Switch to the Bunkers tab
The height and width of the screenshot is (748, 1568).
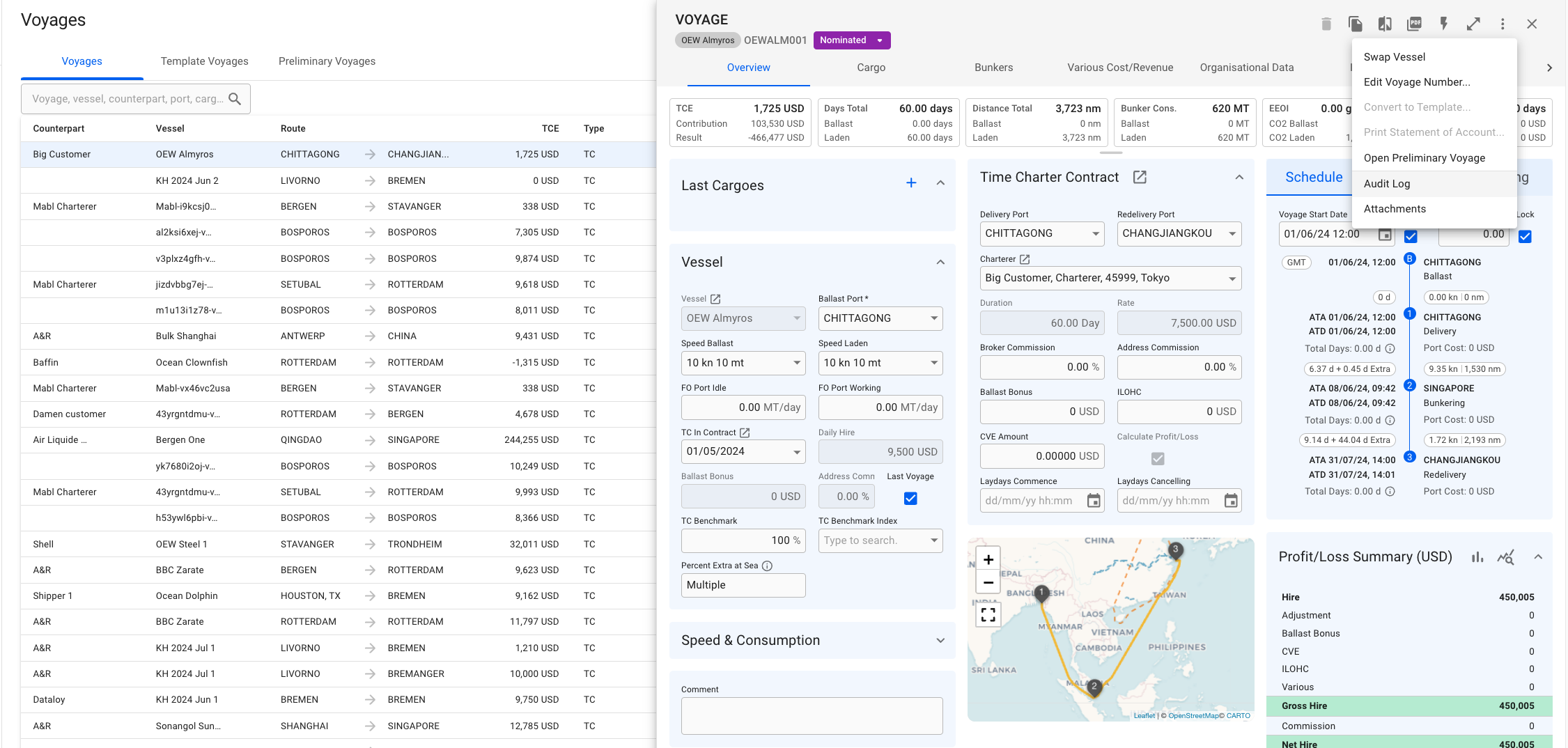coord(993,68)
